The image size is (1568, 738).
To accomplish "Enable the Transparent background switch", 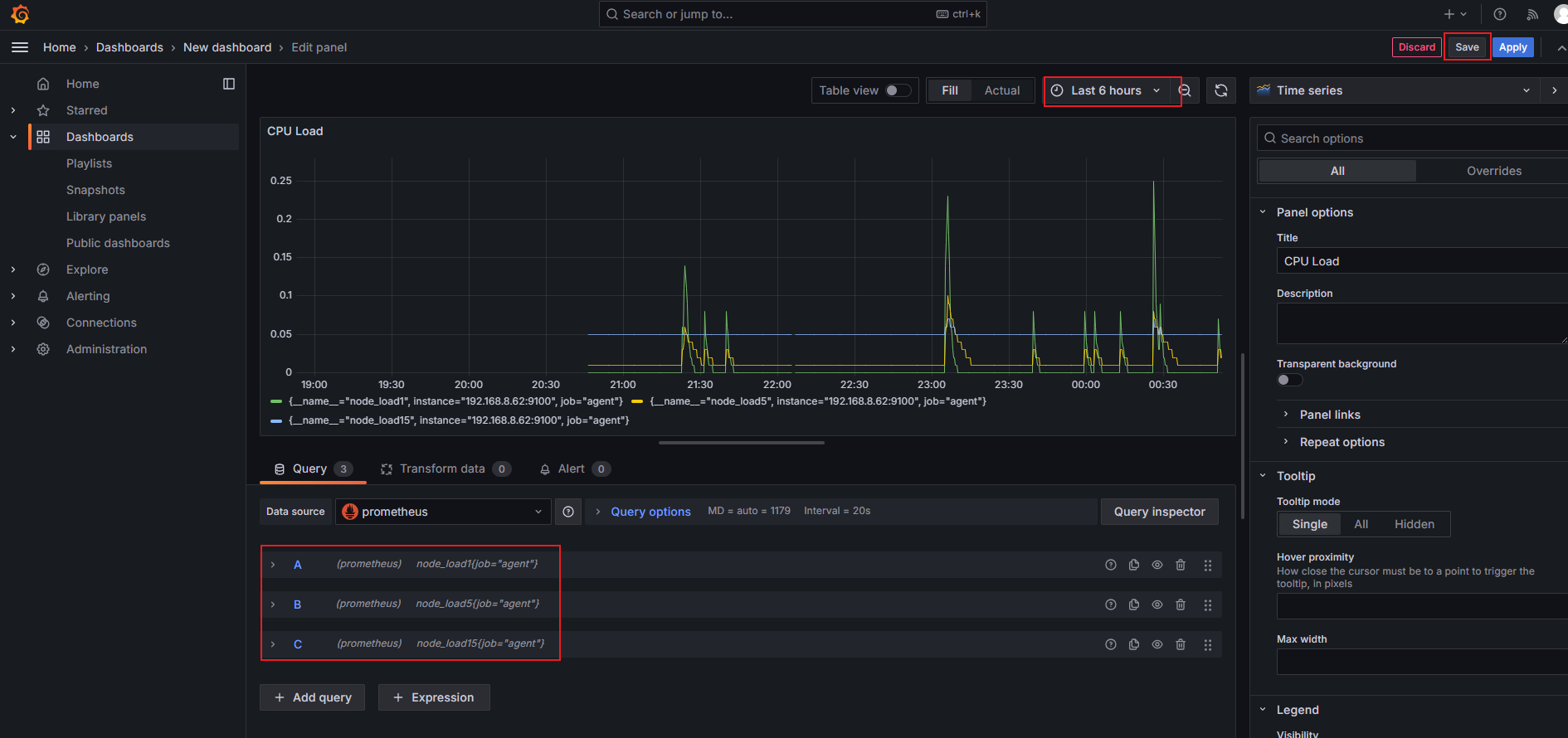I will click(1289, 380).
